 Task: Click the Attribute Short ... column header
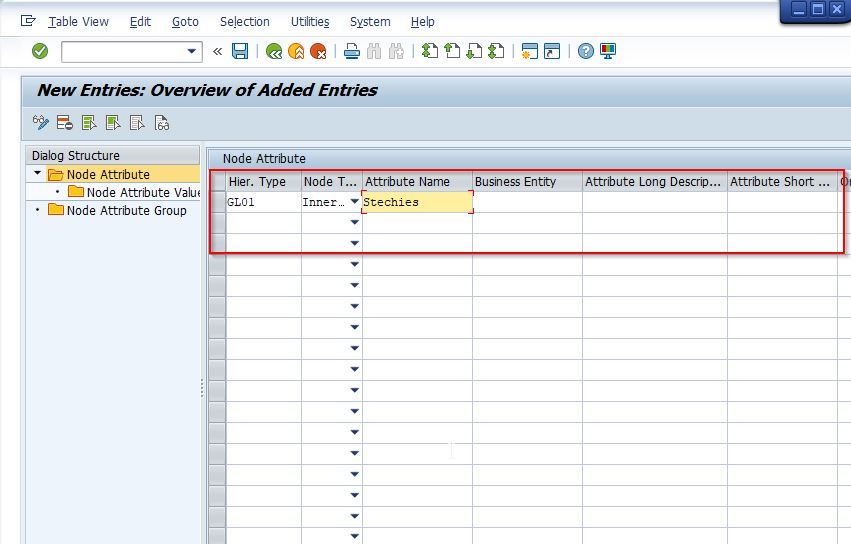[782, 182]
